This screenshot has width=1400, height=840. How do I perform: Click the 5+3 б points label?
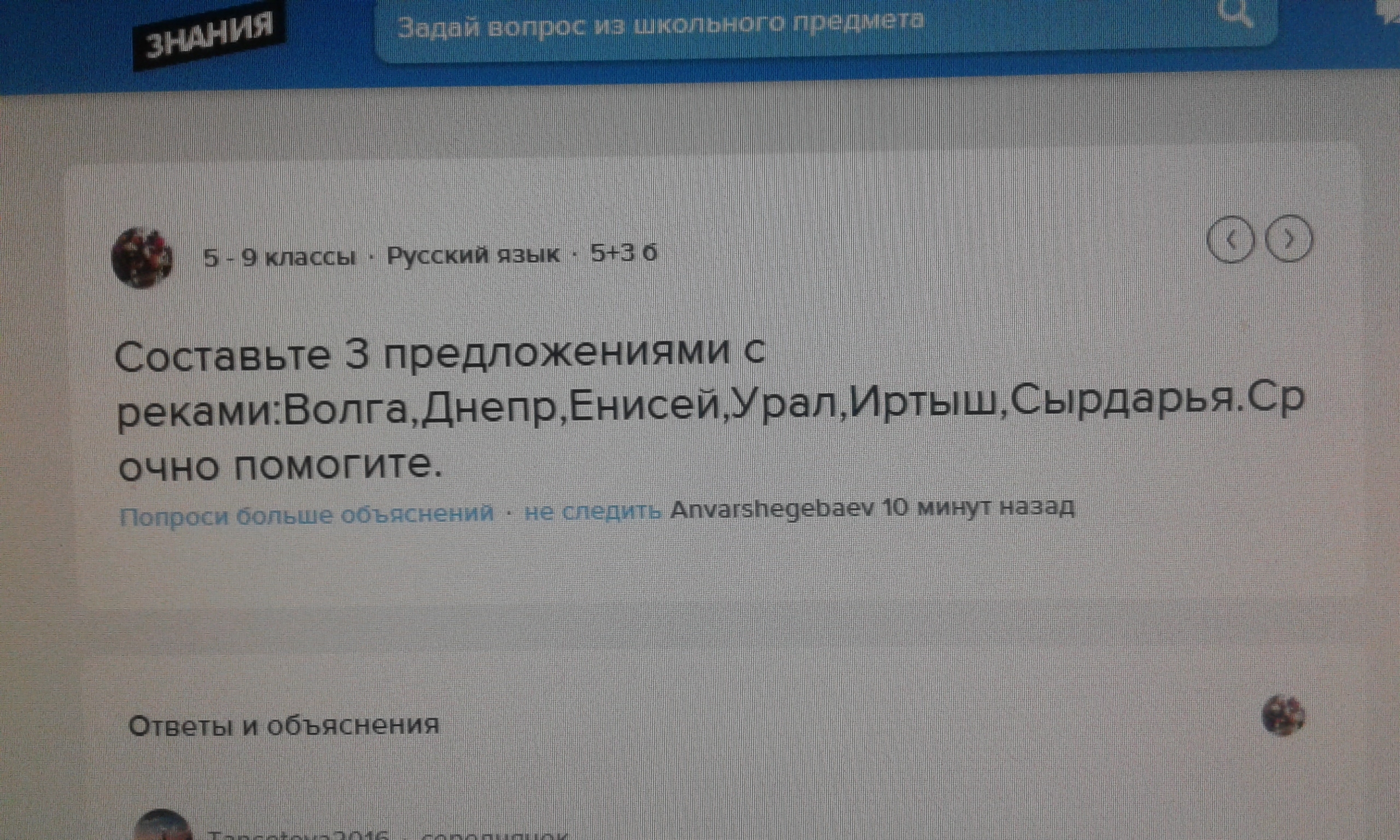tap(623, 254)
